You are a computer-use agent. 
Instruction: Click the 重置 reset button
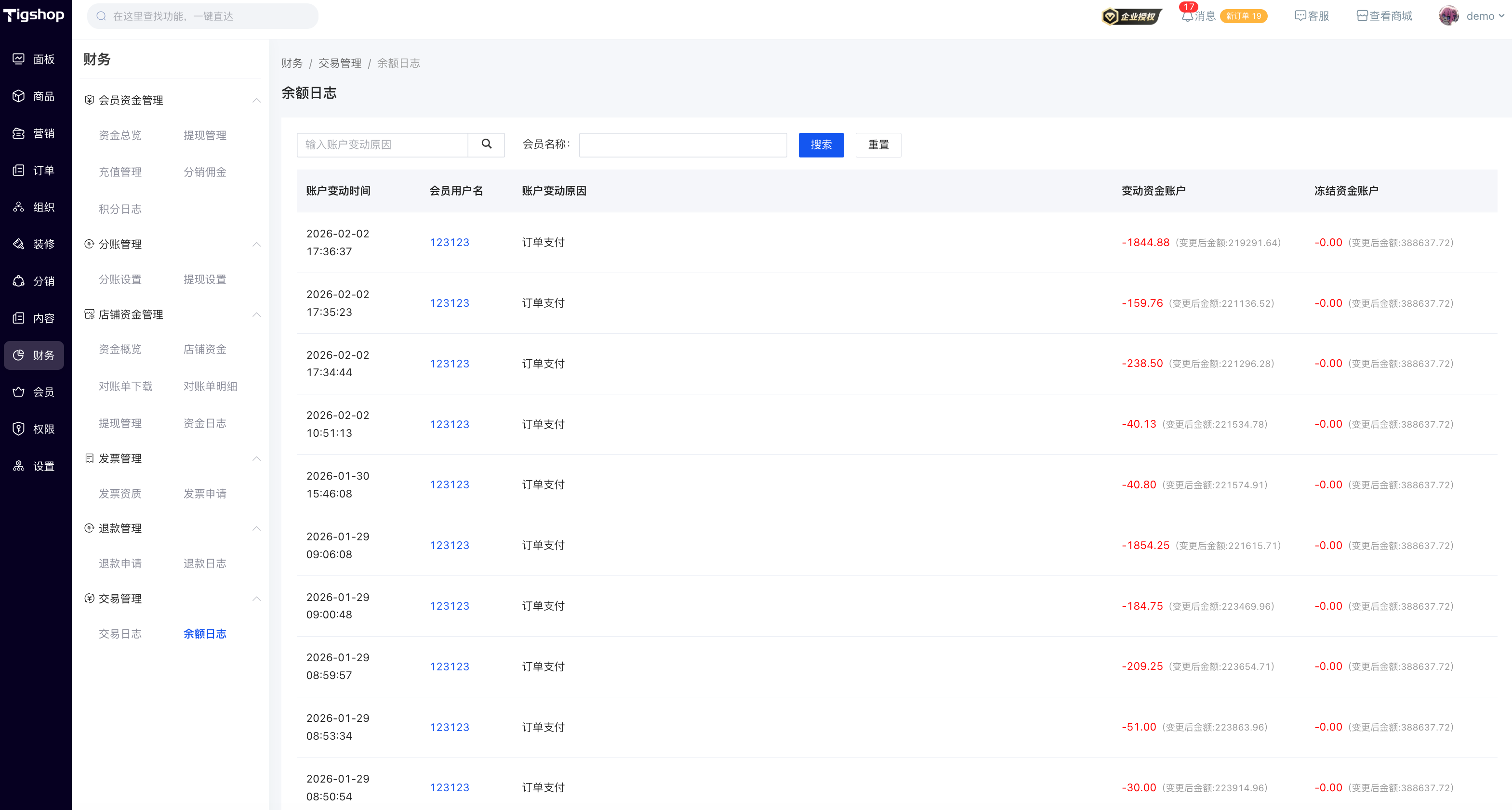878,145
